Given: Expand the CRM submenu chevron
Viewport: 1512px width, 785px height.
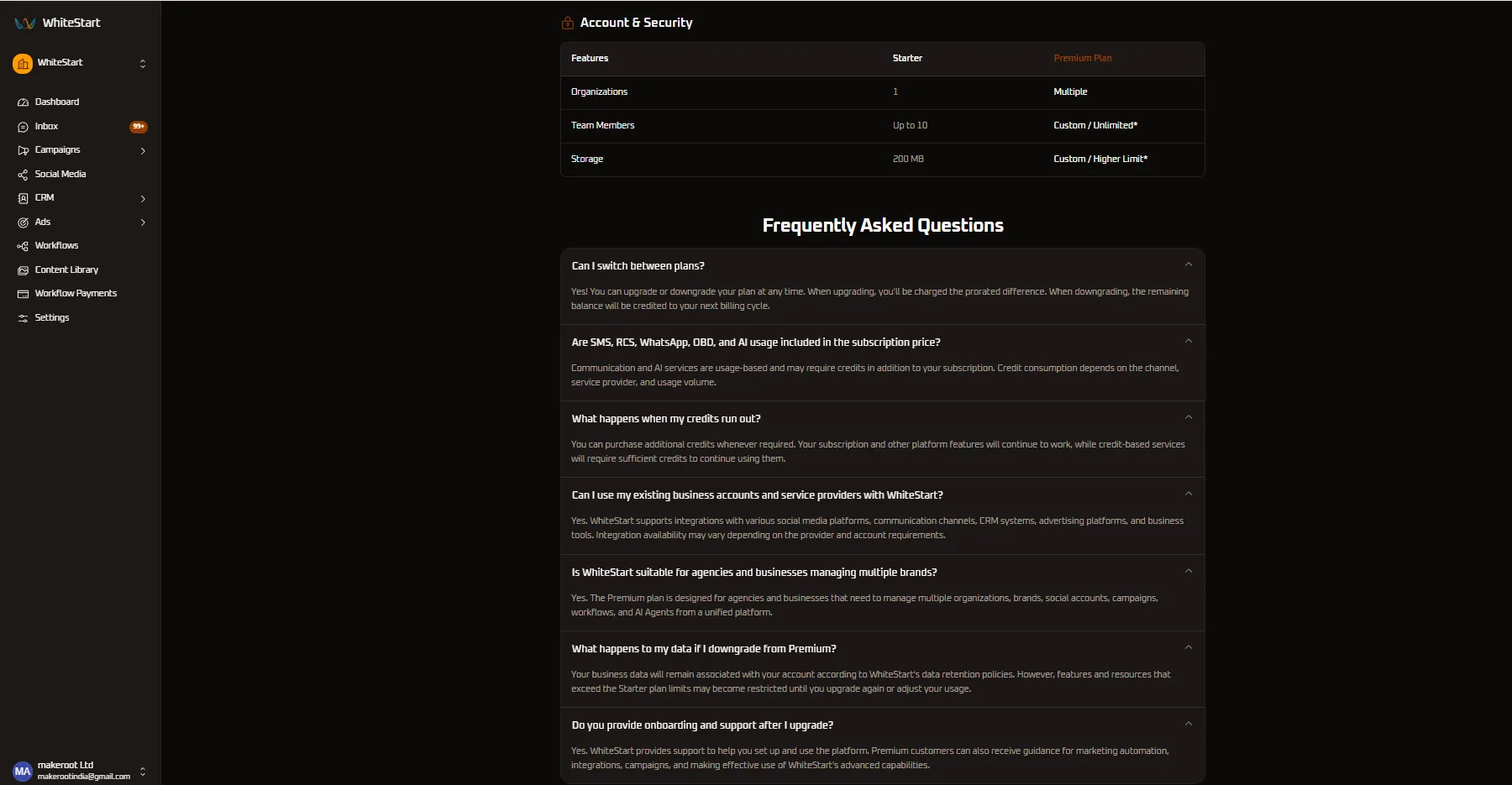Looking at the screenshot, I should point(143,199).
